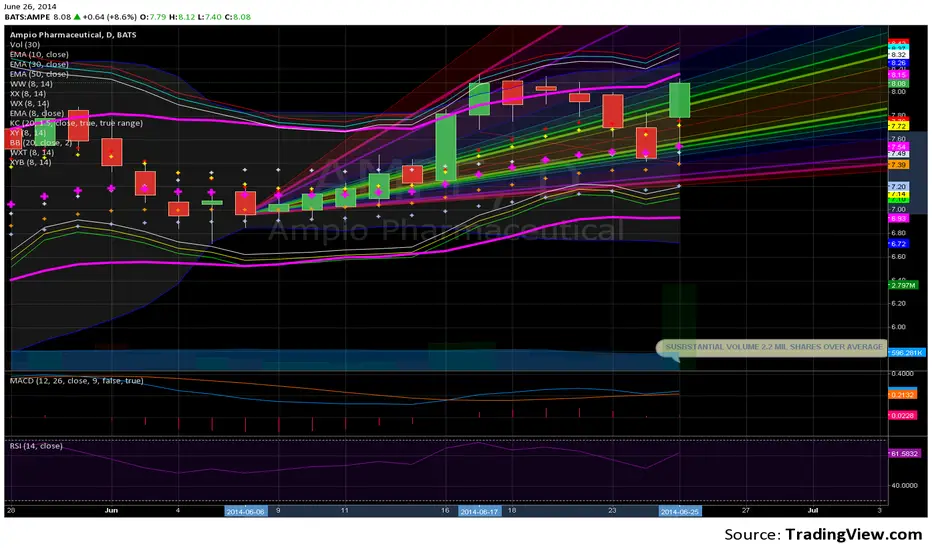This screenshot has height=550, width=932.
Task: Select the EMA (8, close) indicator label
Action: (x=36, y=113)
